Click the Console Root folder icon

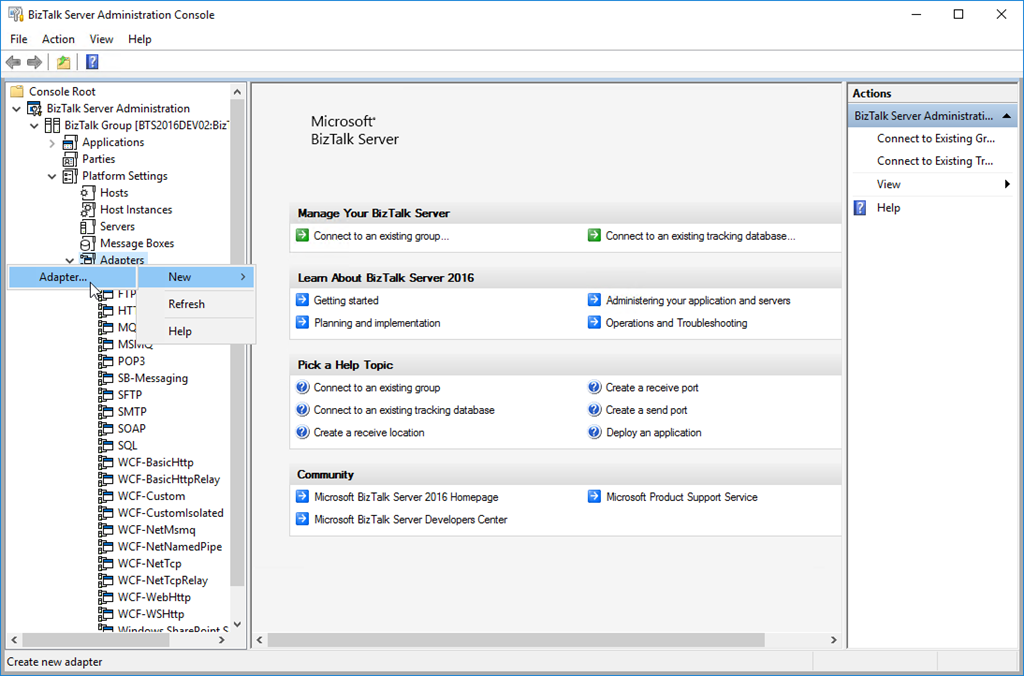coord(17,91)
